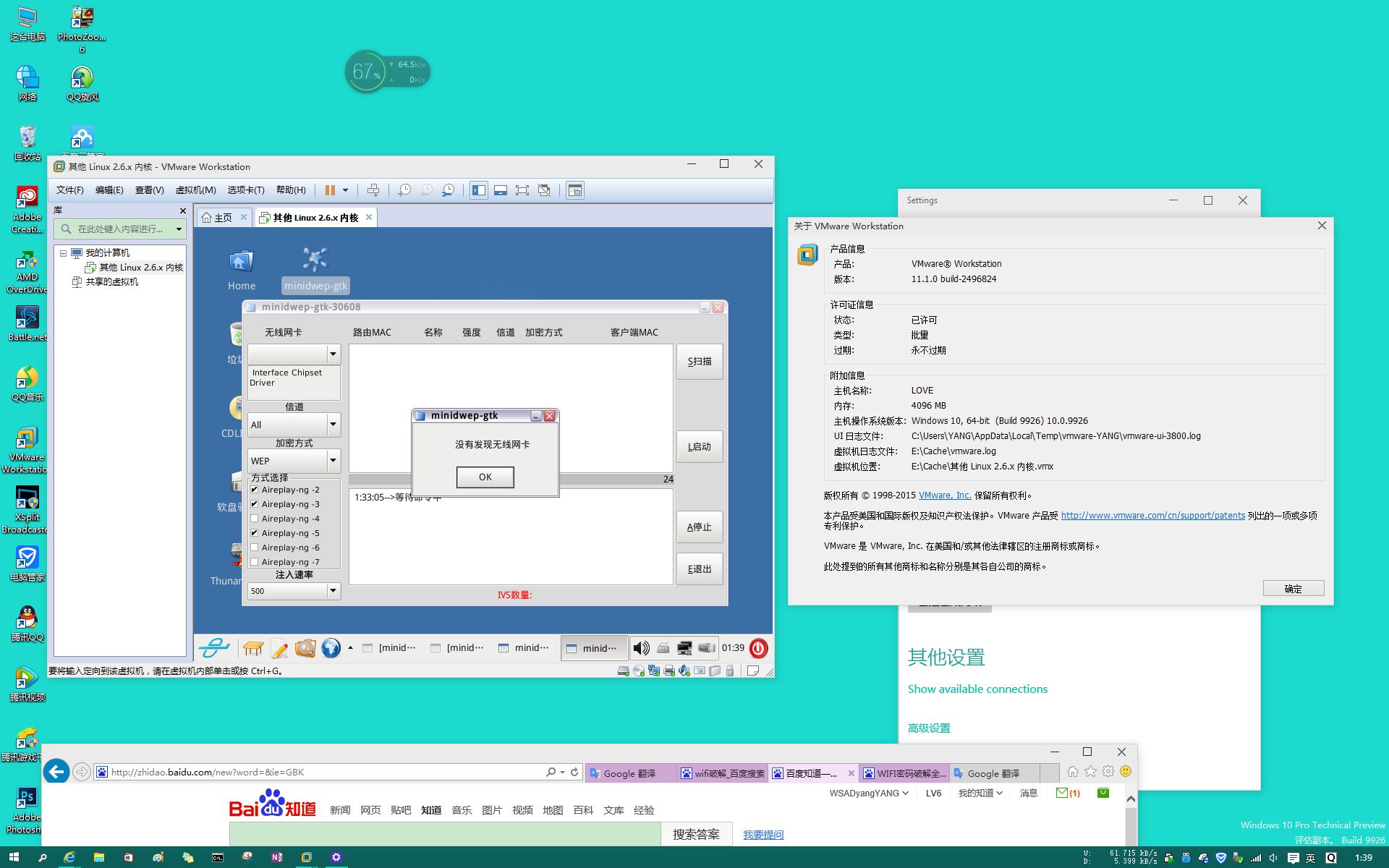The height and width of the screenshot is (868, 1389).
Task: Open the 虚拟机(M) menu
Action: pos(196,190)
